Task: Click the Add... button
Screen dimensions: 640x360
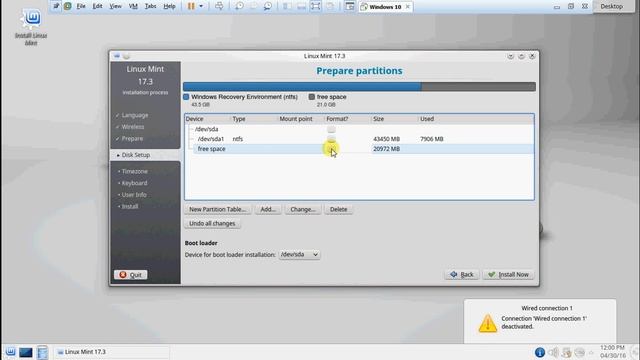Action: pos(268,209)
